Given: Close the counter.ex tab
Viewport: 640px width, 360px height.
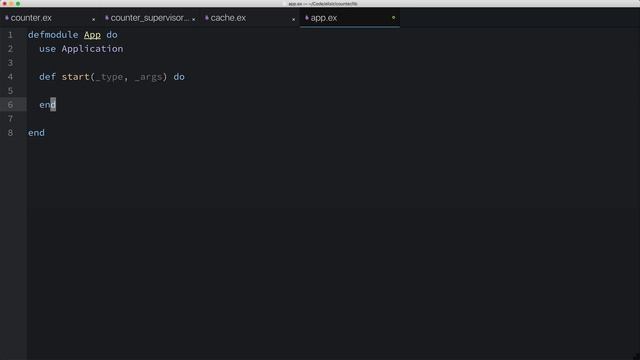Looking at the screenshot, I should [93, 19].
